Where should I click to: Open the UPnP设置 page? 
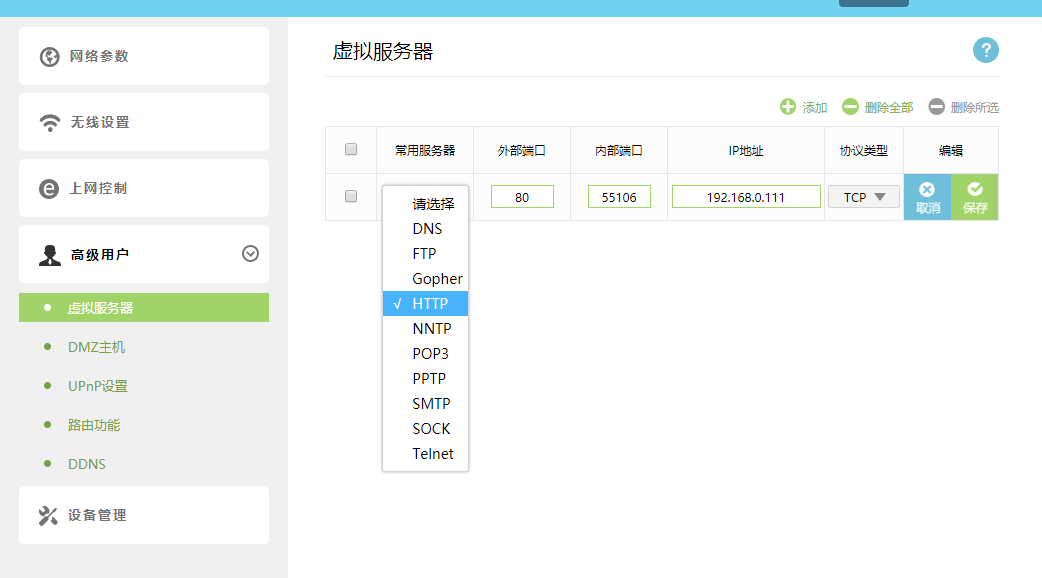pyautogui.click(x=98, y=386)
